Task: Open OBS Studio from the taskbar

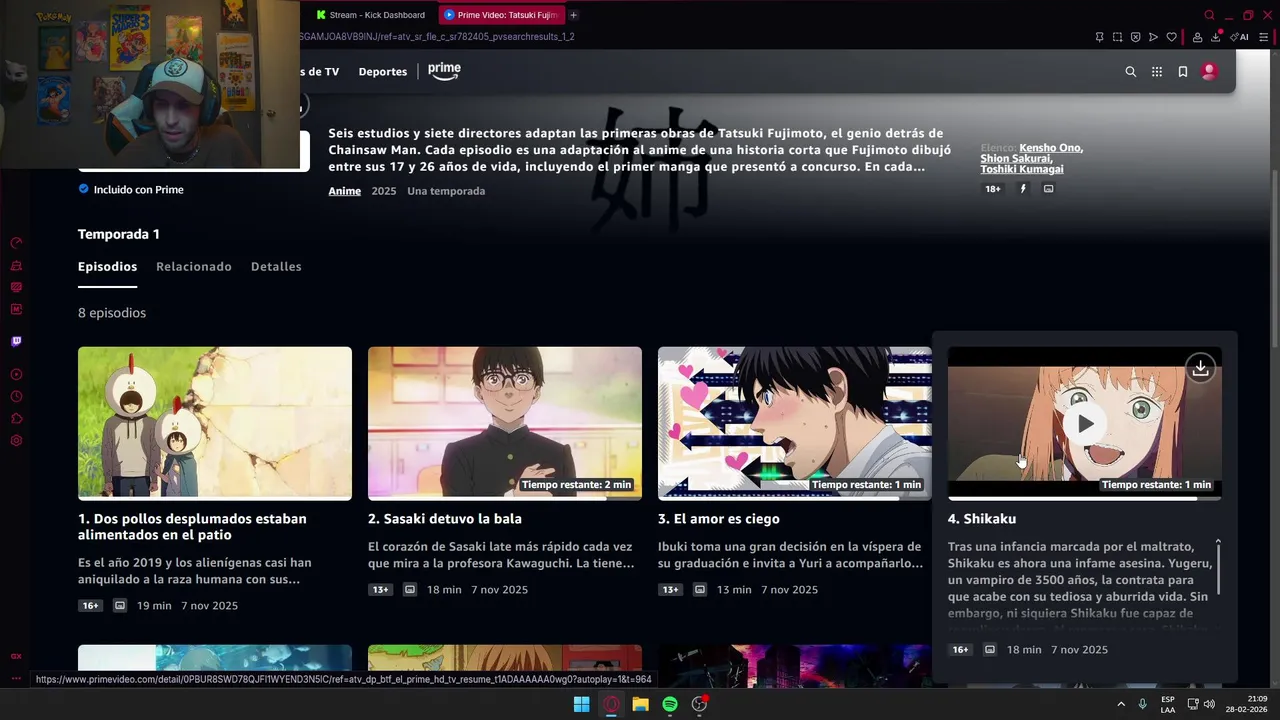Action: pos(700,704)
